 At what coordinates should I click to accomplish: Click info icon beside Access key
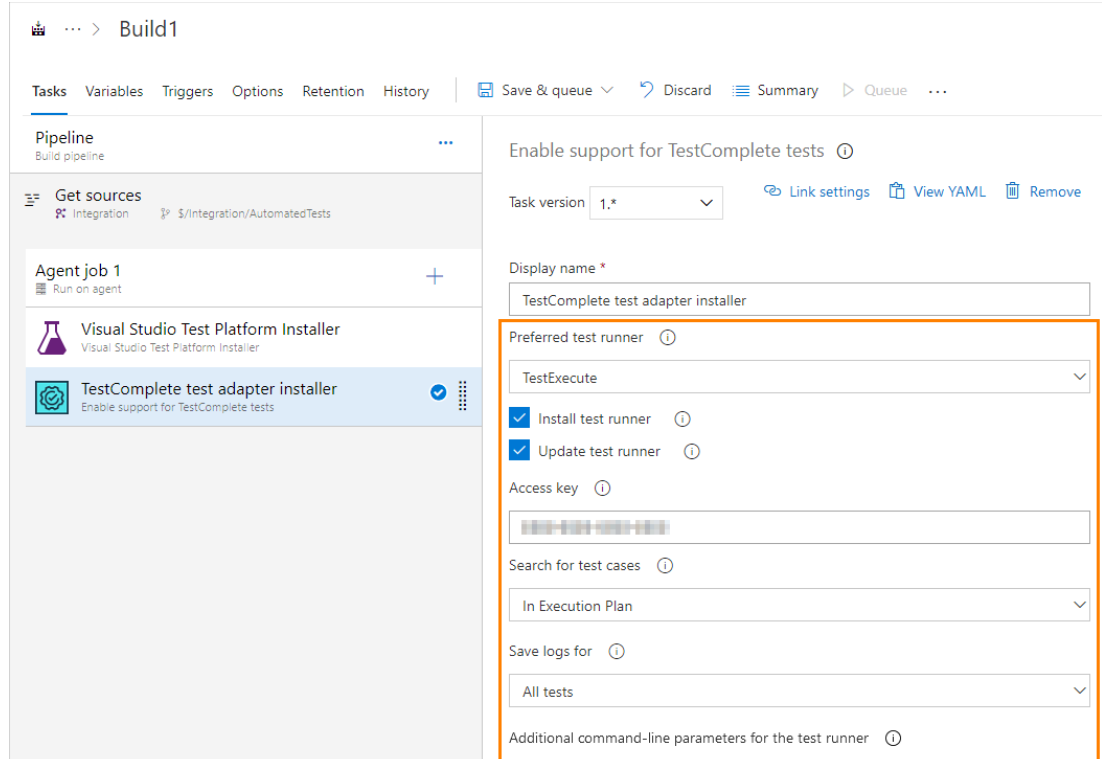coord(602,489)
